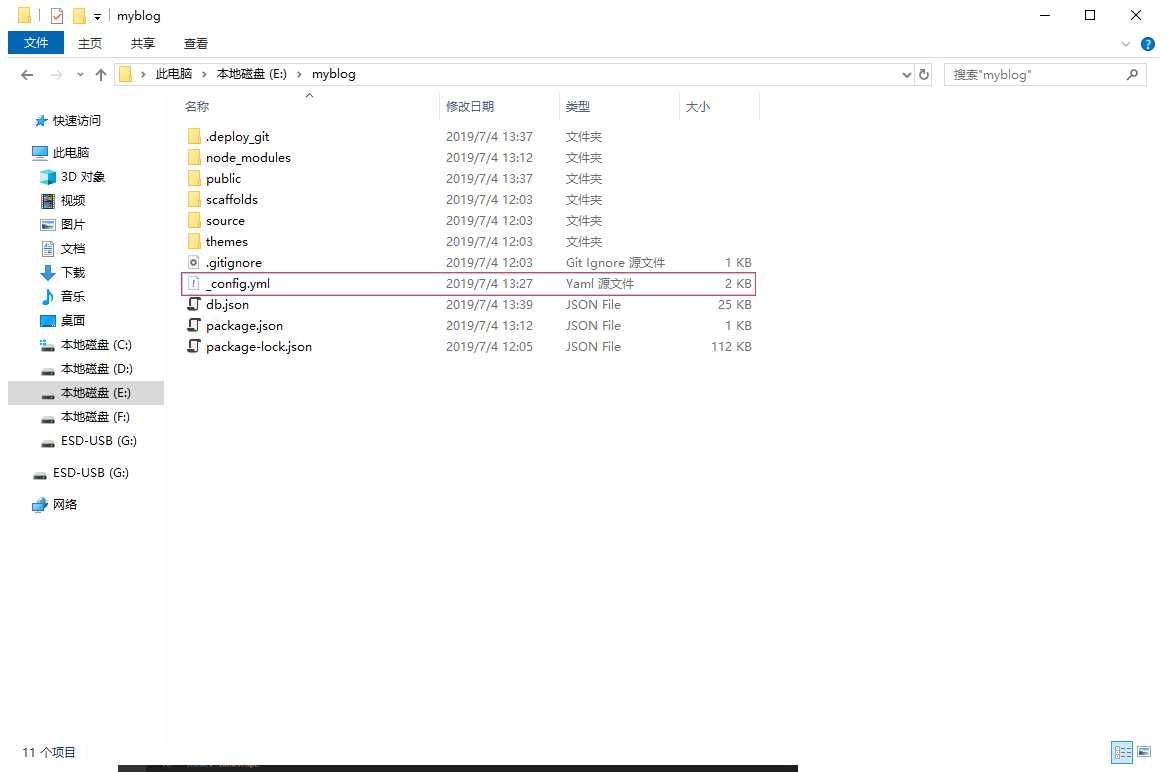The image size is (1167, 772).
Task: Switch to the 查看 ribbon tab
Action: point(196,43)
